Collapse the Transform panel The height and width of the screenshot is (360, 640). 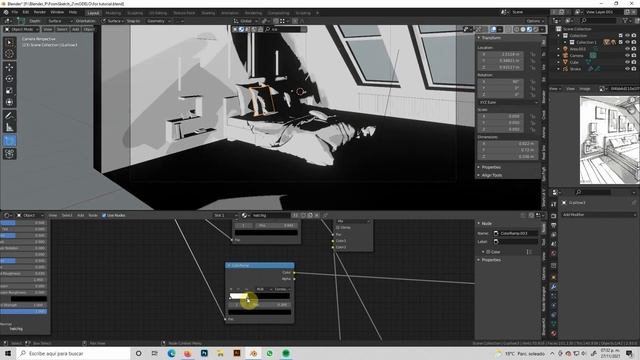[x=491, y=38]
